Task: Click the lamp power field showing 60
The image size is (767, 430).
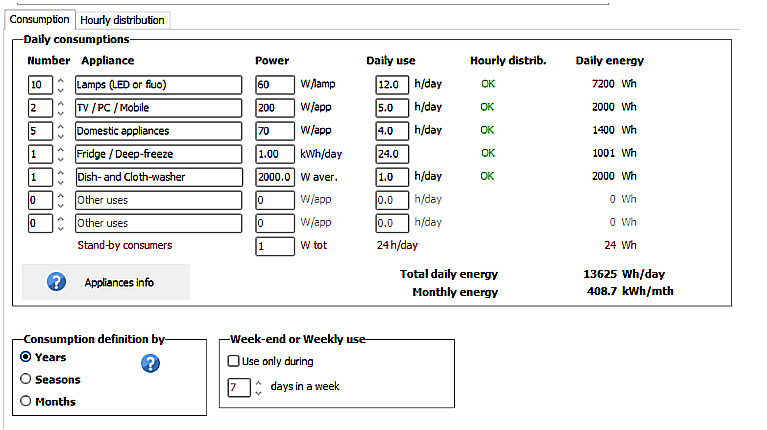Action: [275, 85]
